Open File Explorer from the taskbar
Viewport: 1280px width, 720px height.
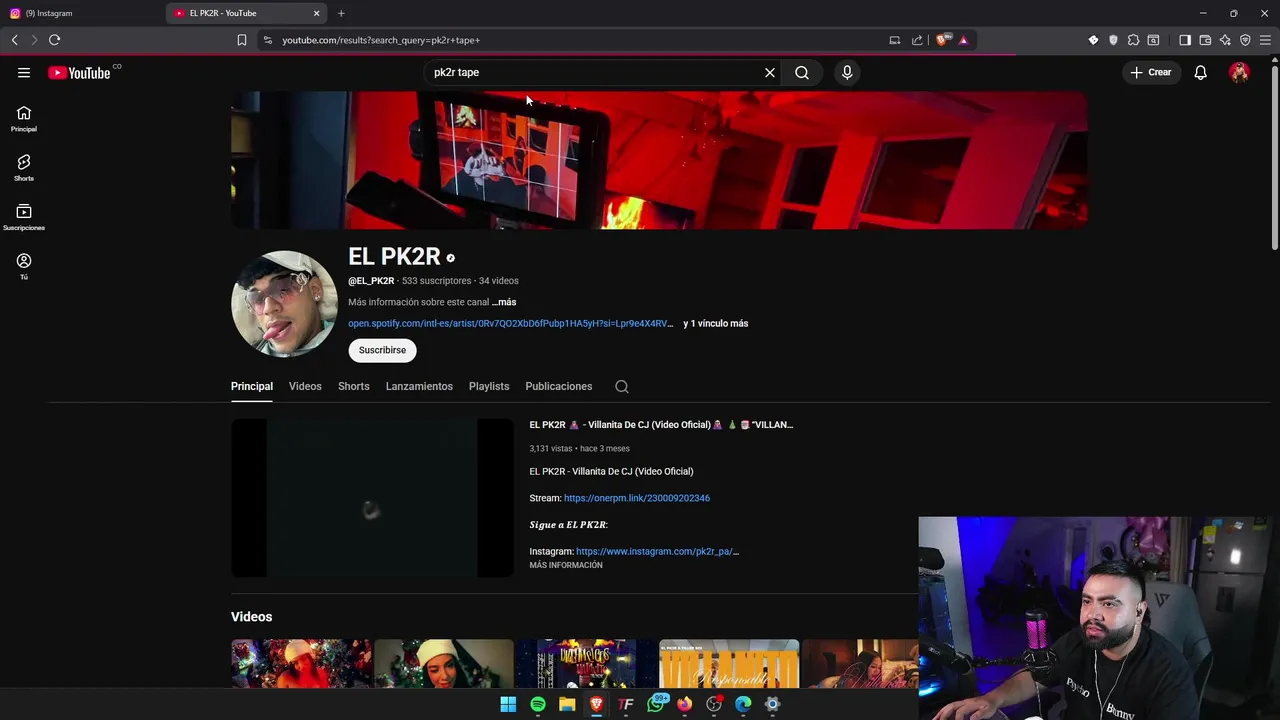click(x=567, y=704)
